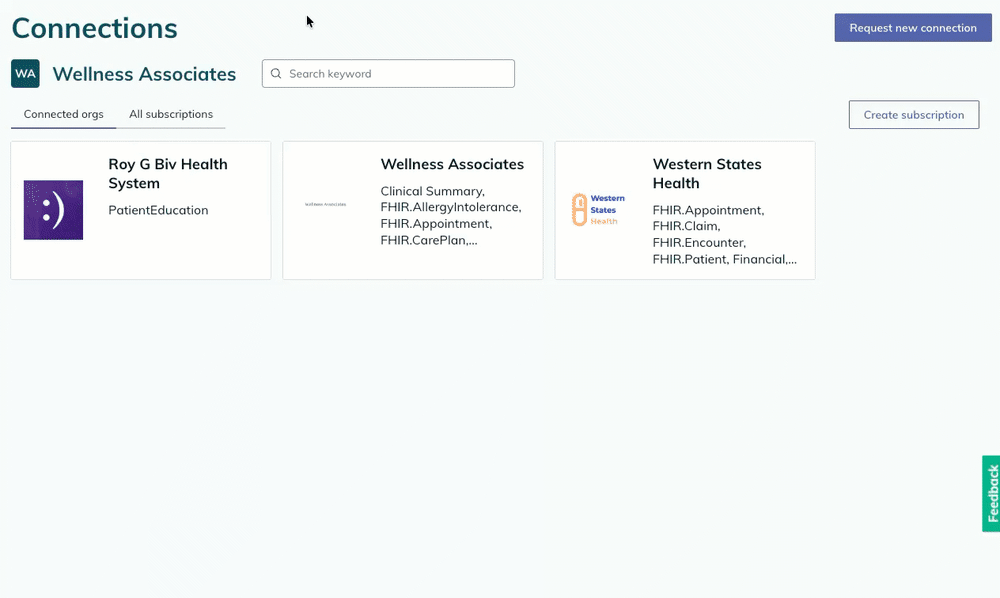Screen dimensions: 1000x598
Task: Click the green Feedback tab
Action: coord(989,492)
